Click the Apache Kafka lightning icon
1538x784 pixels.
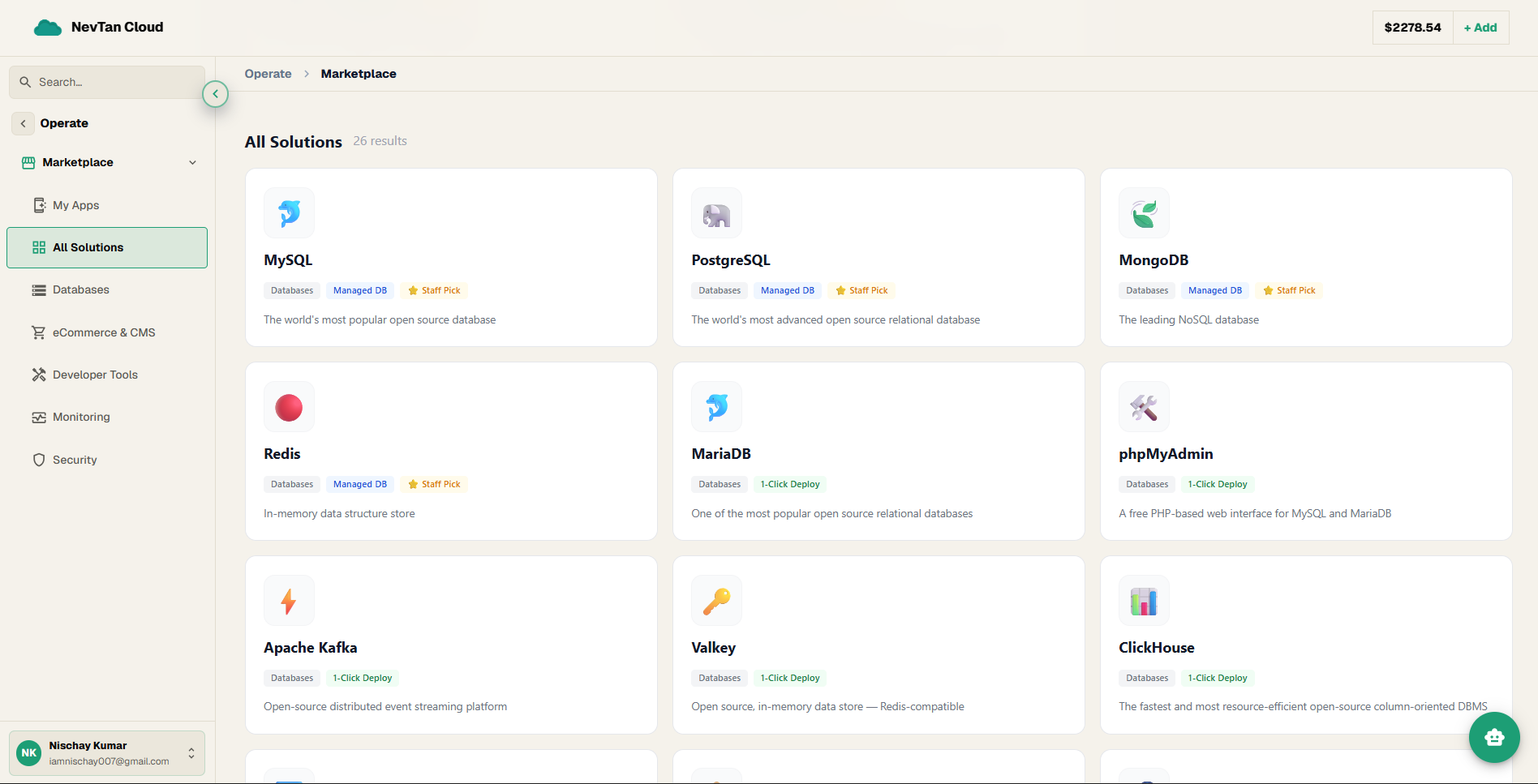point(289,601)
